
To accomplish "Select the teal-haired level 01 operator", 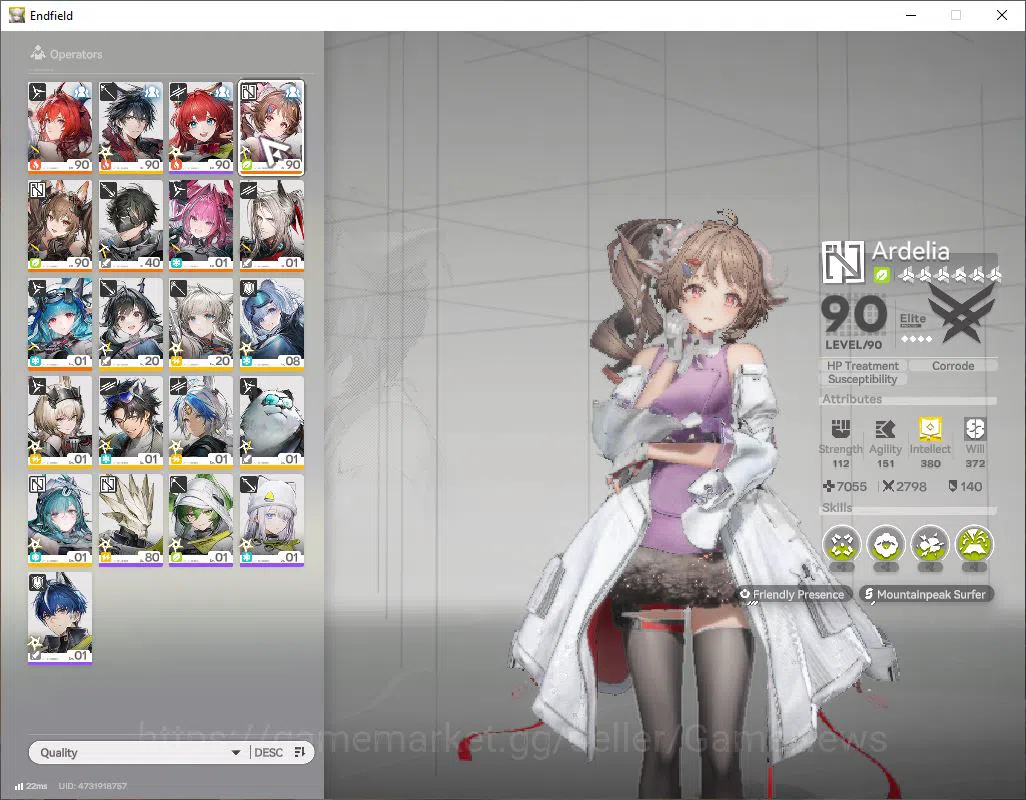I will 60,519.
